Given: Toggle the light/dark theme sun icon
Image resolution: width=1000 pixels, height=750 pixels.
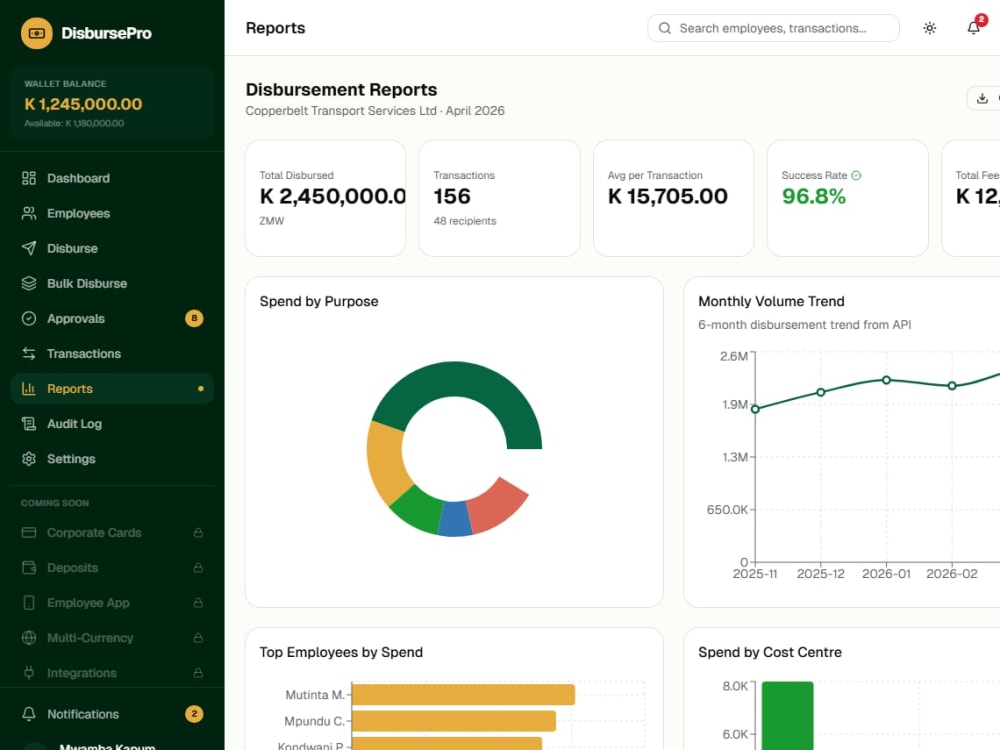Looking at the screenshot, I should pos(929,28).
